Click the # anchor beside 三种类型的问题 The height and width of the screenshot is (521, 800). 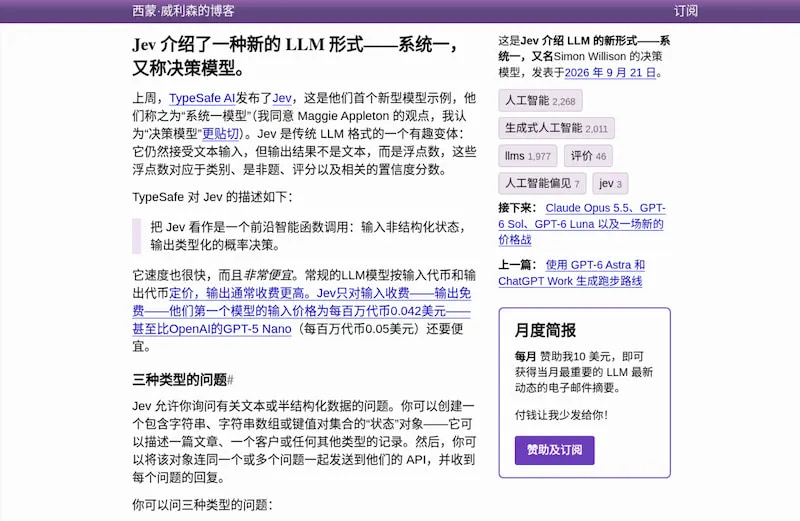click(230, 380)
